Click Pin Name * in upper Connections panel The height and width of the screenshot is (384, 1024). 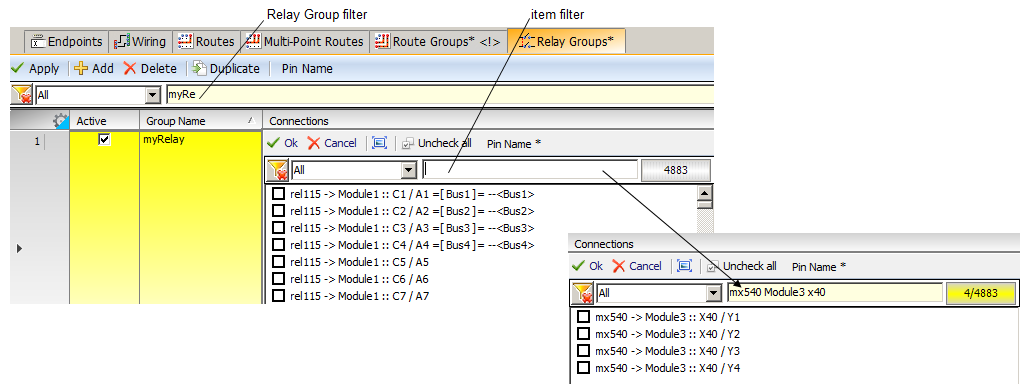pyautogui.click(x=514, y=144)
